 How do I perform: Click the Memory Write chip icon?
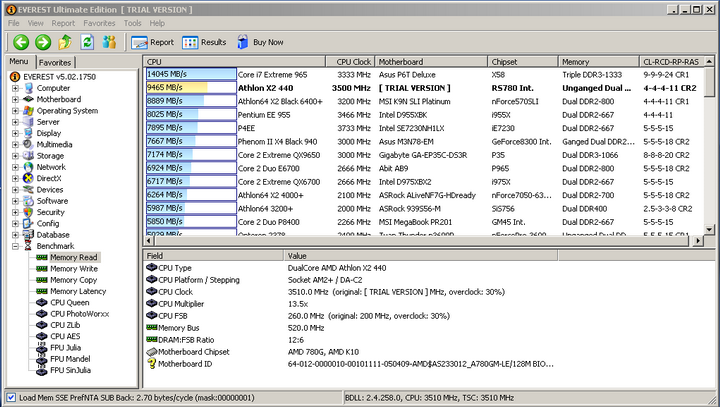pyautogui.click(x=42, y=269)
